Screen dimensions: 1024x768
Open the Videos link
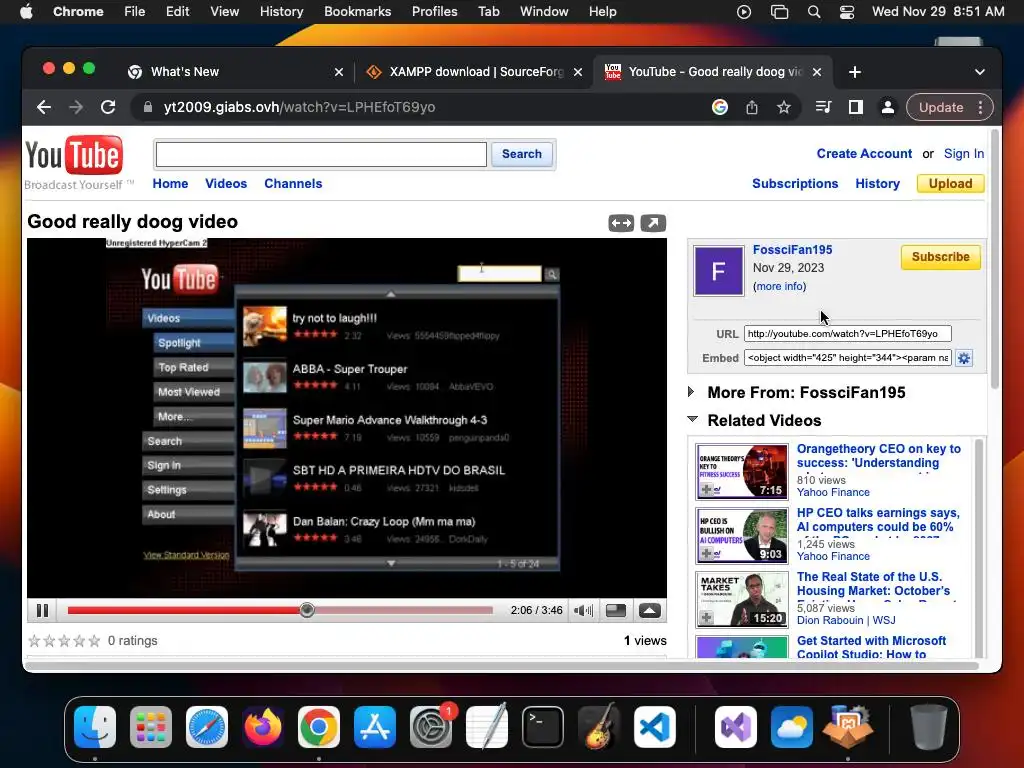(x=226, y=184)
